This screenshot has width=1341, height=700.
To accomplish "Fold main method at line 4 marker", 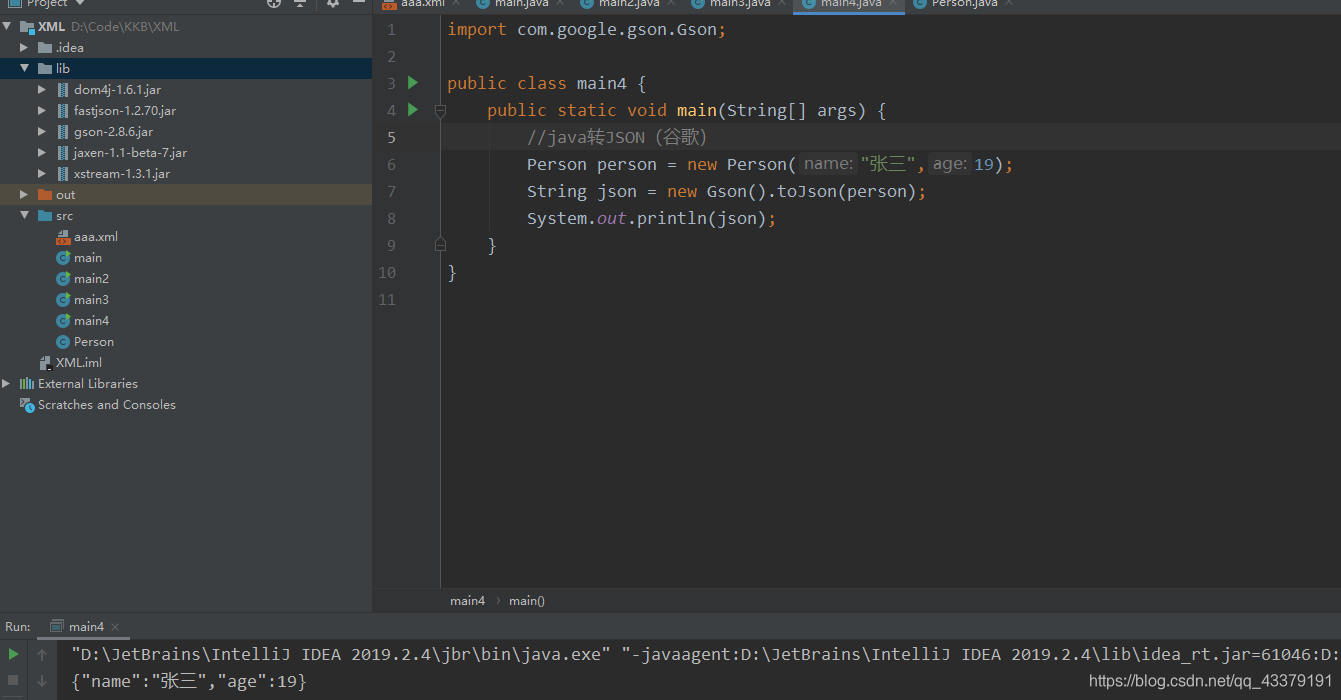I will [440, 111].
